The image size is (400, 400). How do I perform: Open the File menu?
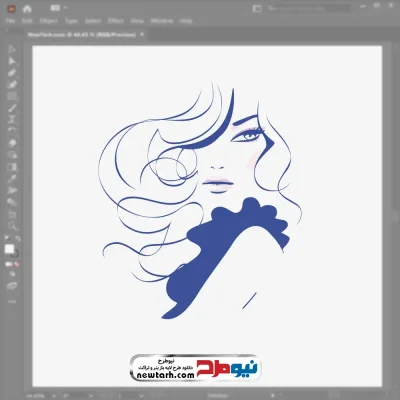pyautogui.click(x=10, y=21)
